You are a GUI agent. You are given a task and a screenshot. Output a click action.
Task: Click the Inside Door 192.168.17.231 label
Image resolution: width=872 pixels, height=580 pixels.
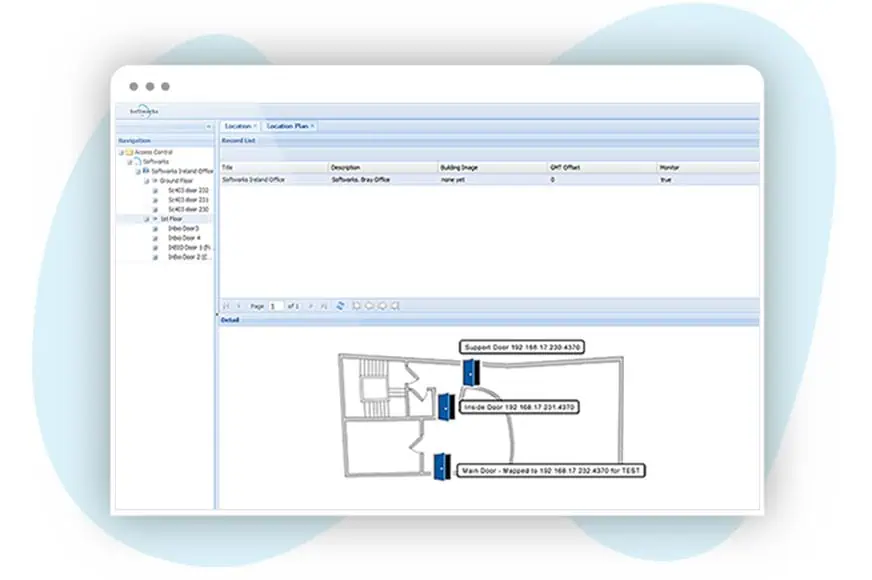click(x=519, y=408)
